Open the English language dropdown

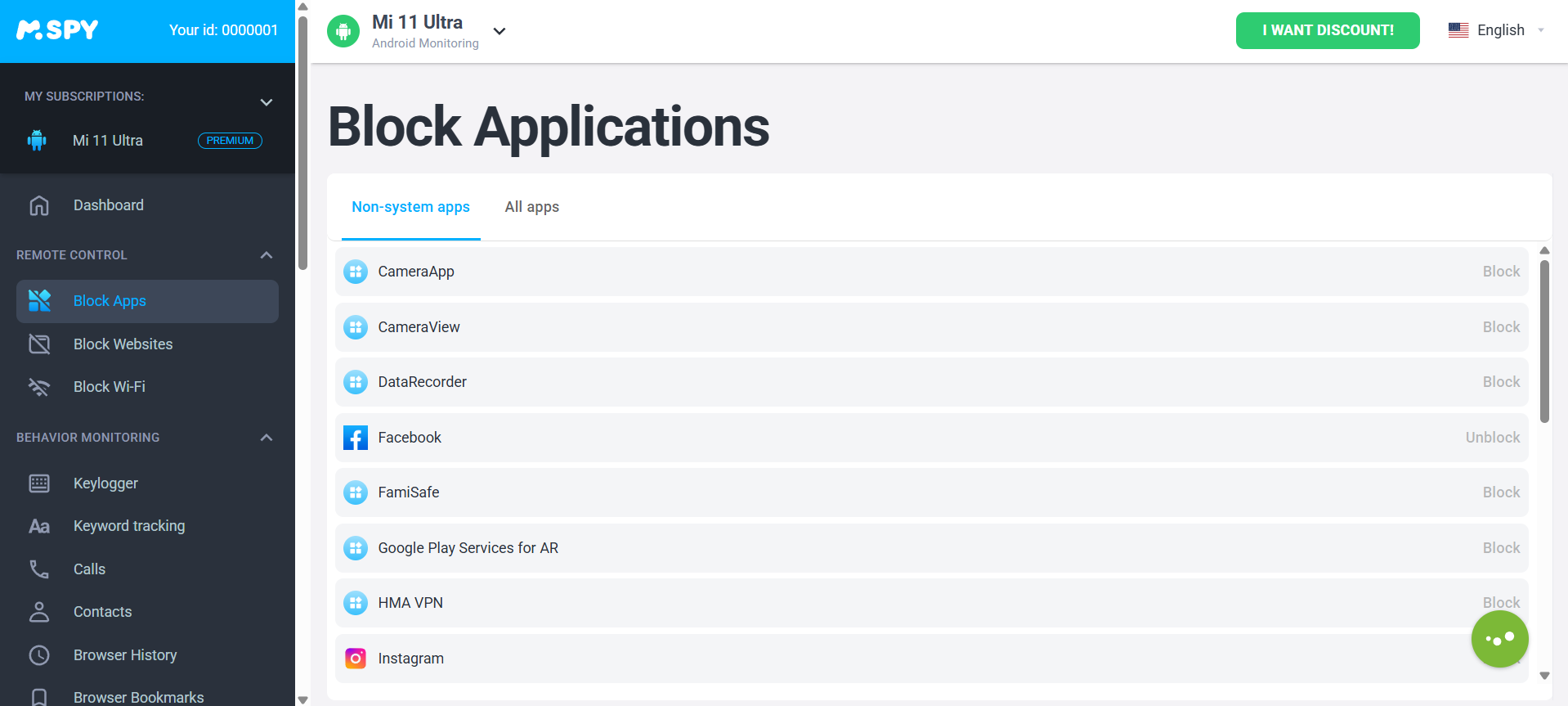(1497, 30)
